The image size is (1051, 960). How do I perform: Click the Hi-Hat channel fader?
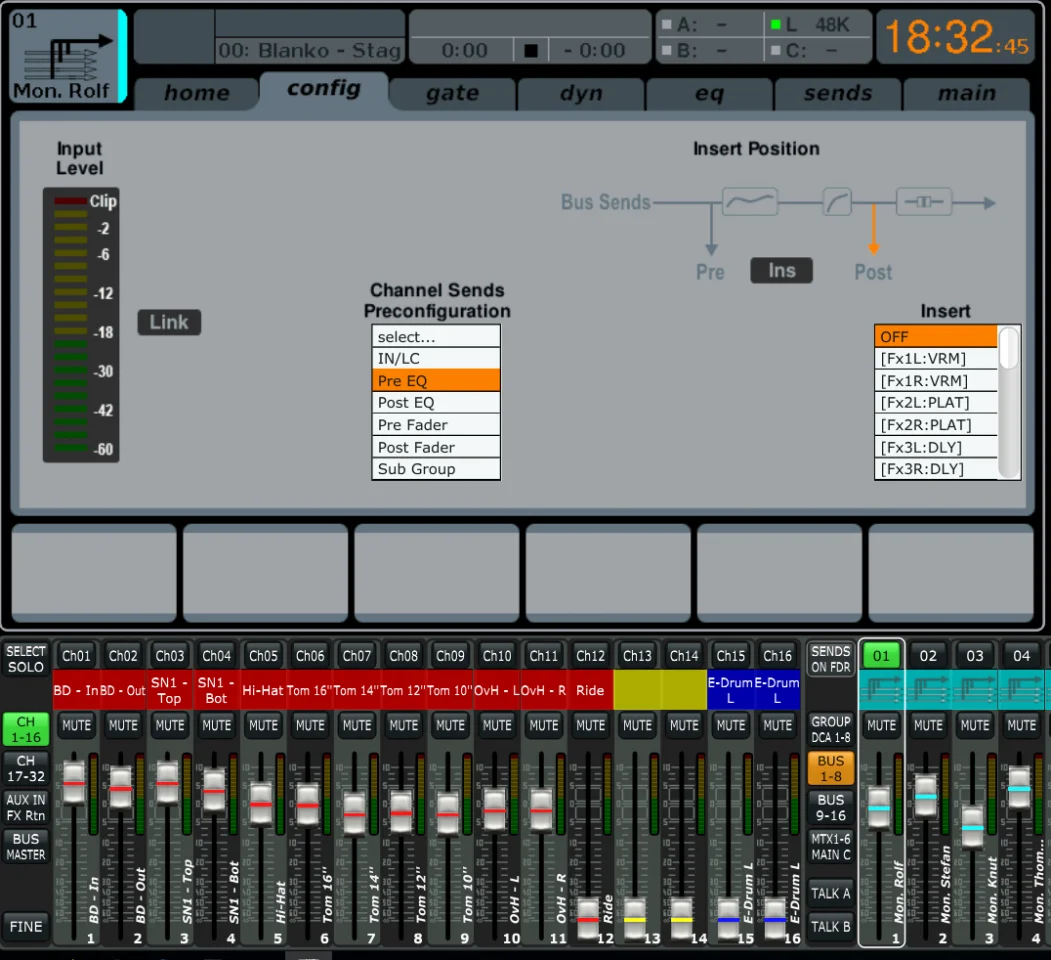[261, 802]
